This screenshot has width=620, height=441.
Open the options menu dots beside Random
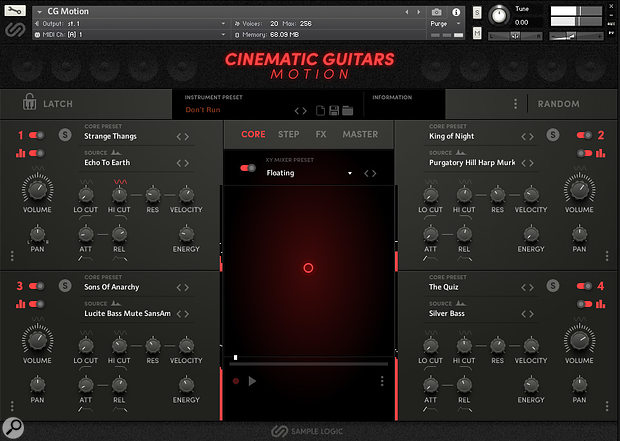(x=515, y=104)
